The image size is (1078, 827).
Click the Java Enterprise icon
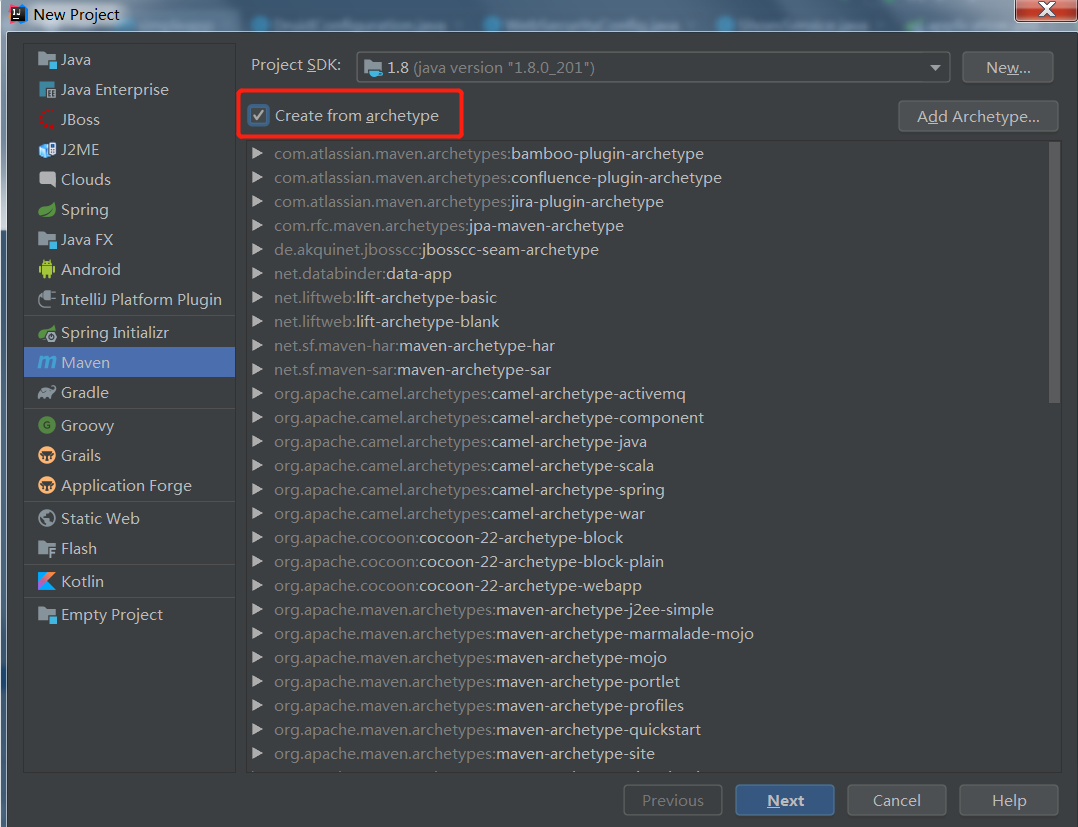point(47,90)
